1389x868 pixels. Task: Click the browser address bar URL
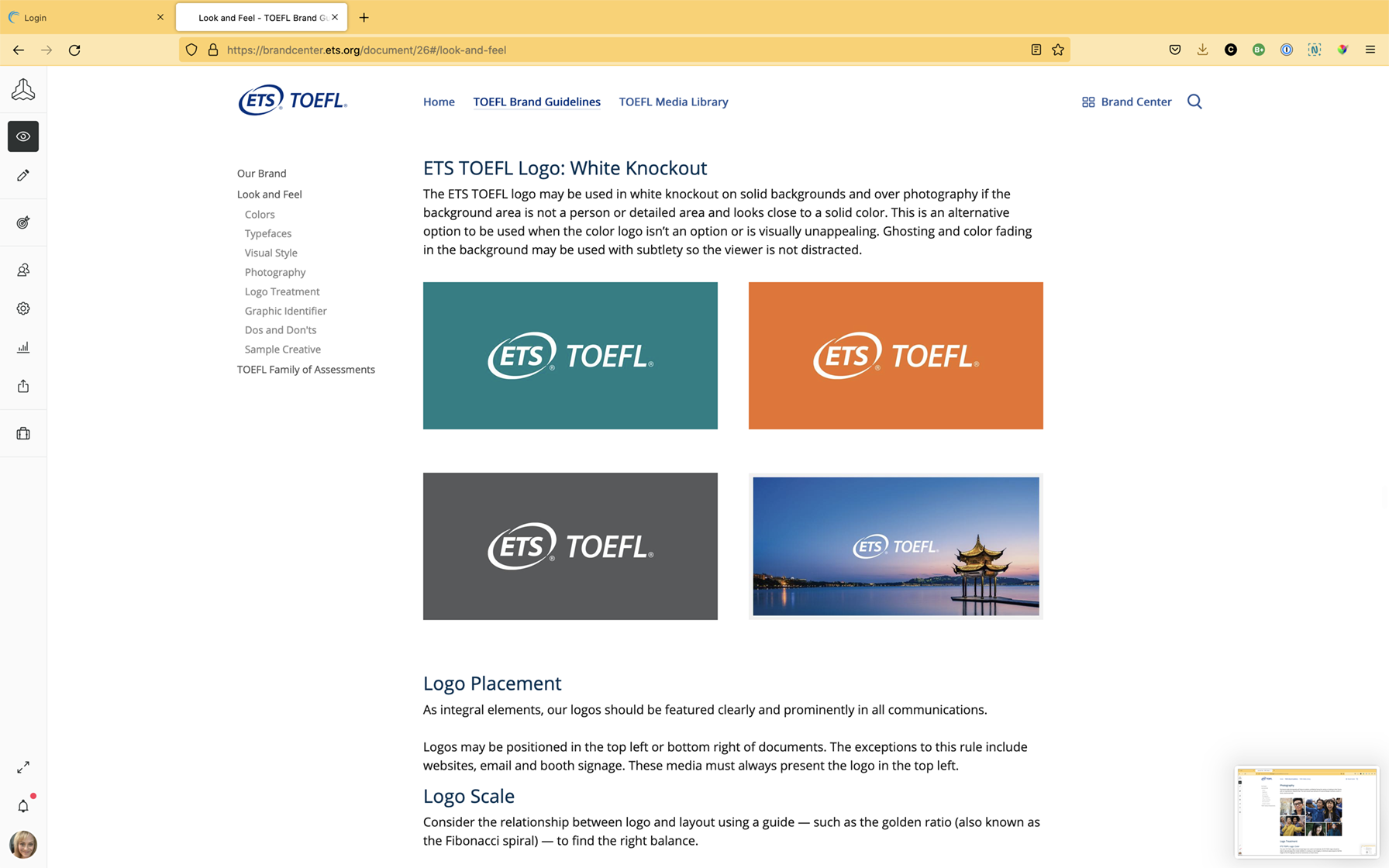pyautogui.click(x=366, y=50)
